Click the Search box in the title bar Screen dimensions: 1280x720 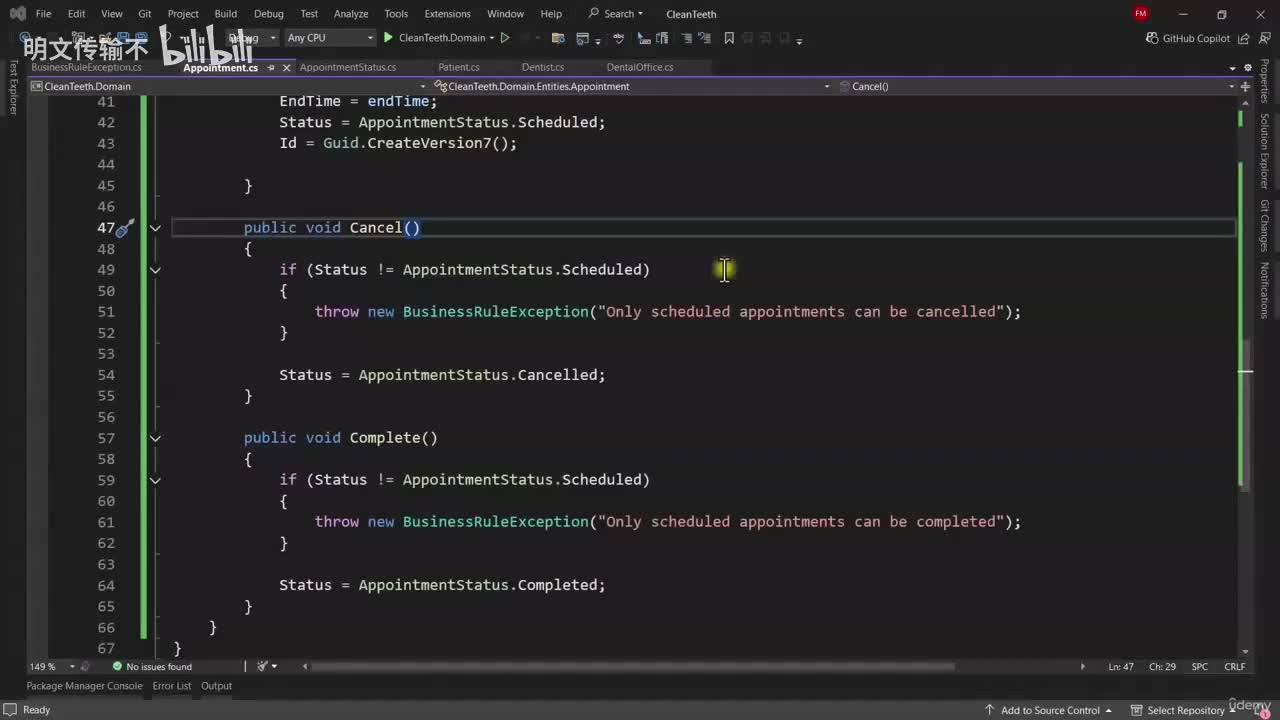[616, 14]
